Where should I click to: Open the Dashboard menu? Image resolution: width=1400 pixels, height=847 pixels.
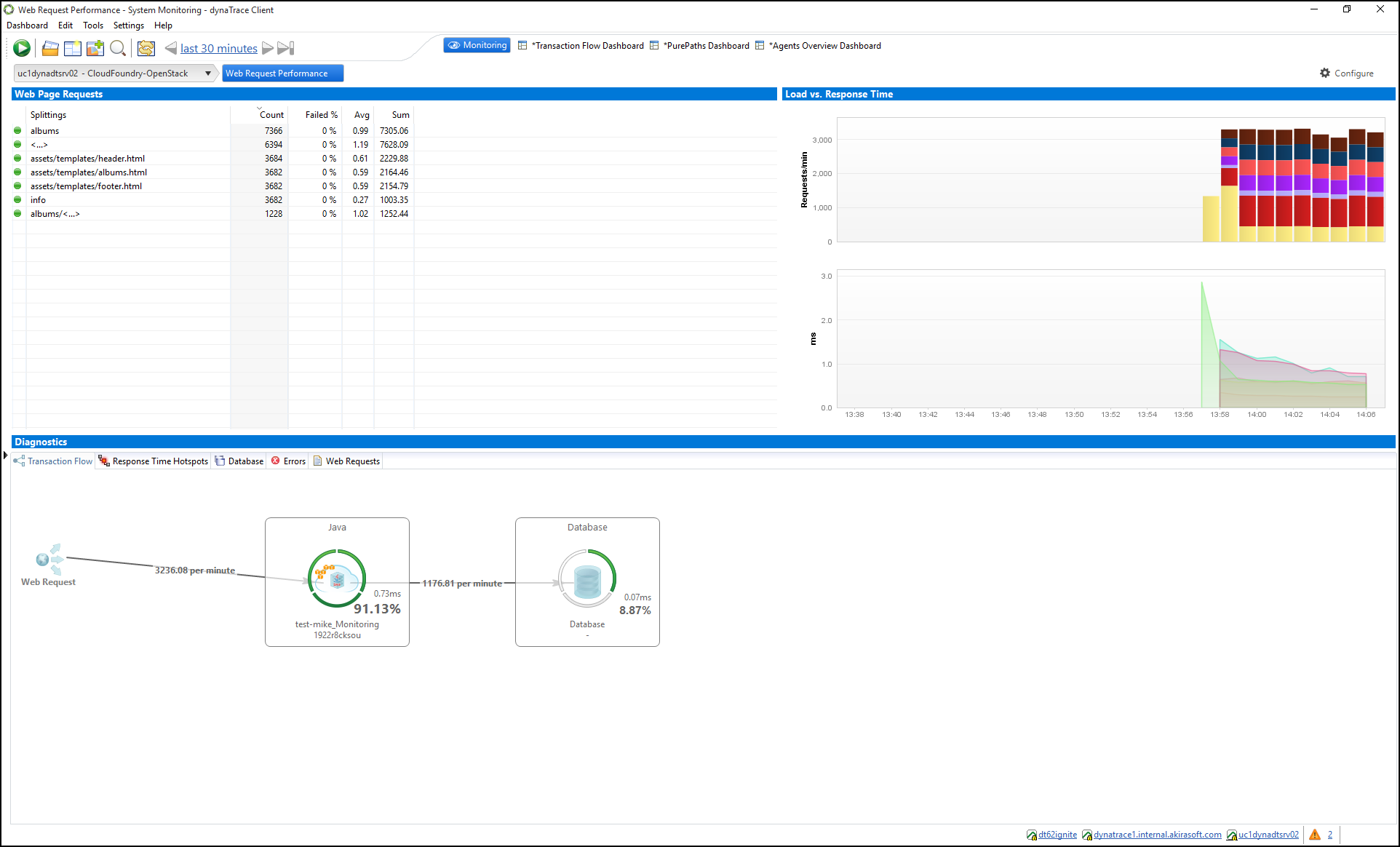(x=27, y=25)
